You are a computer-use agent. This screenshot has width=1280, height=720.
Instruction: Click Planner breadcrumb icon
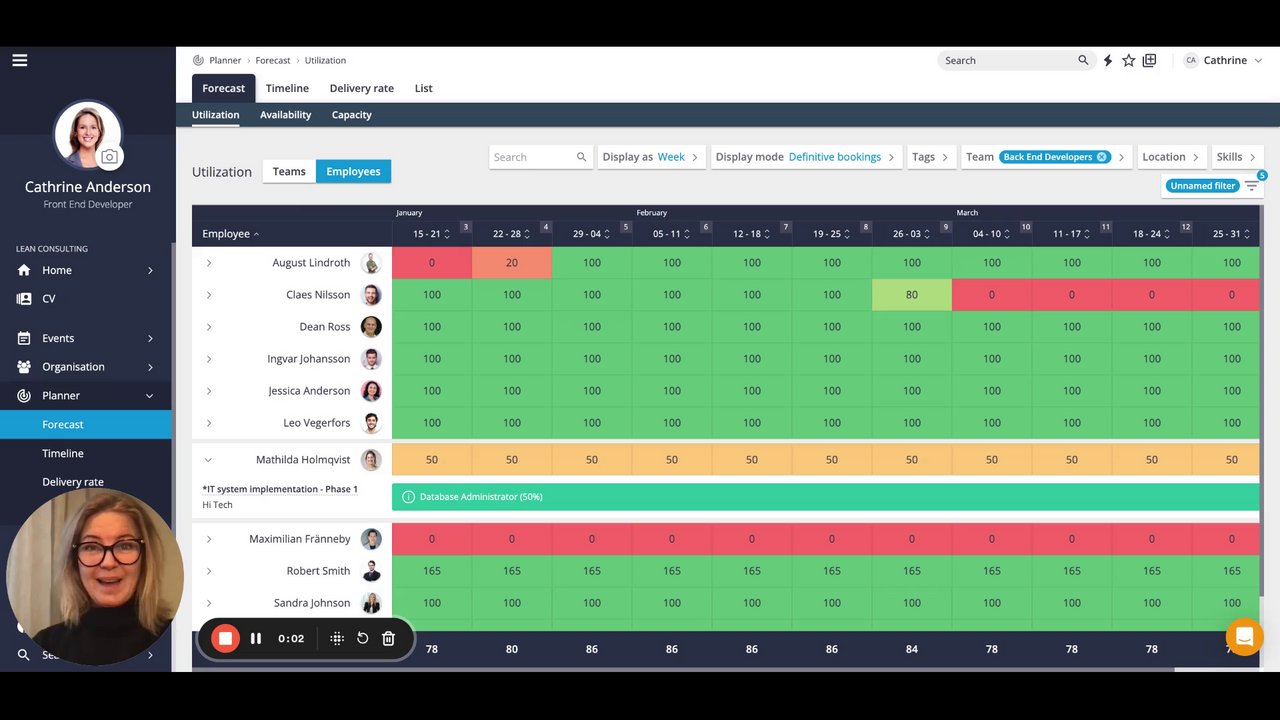pos(199,60)
